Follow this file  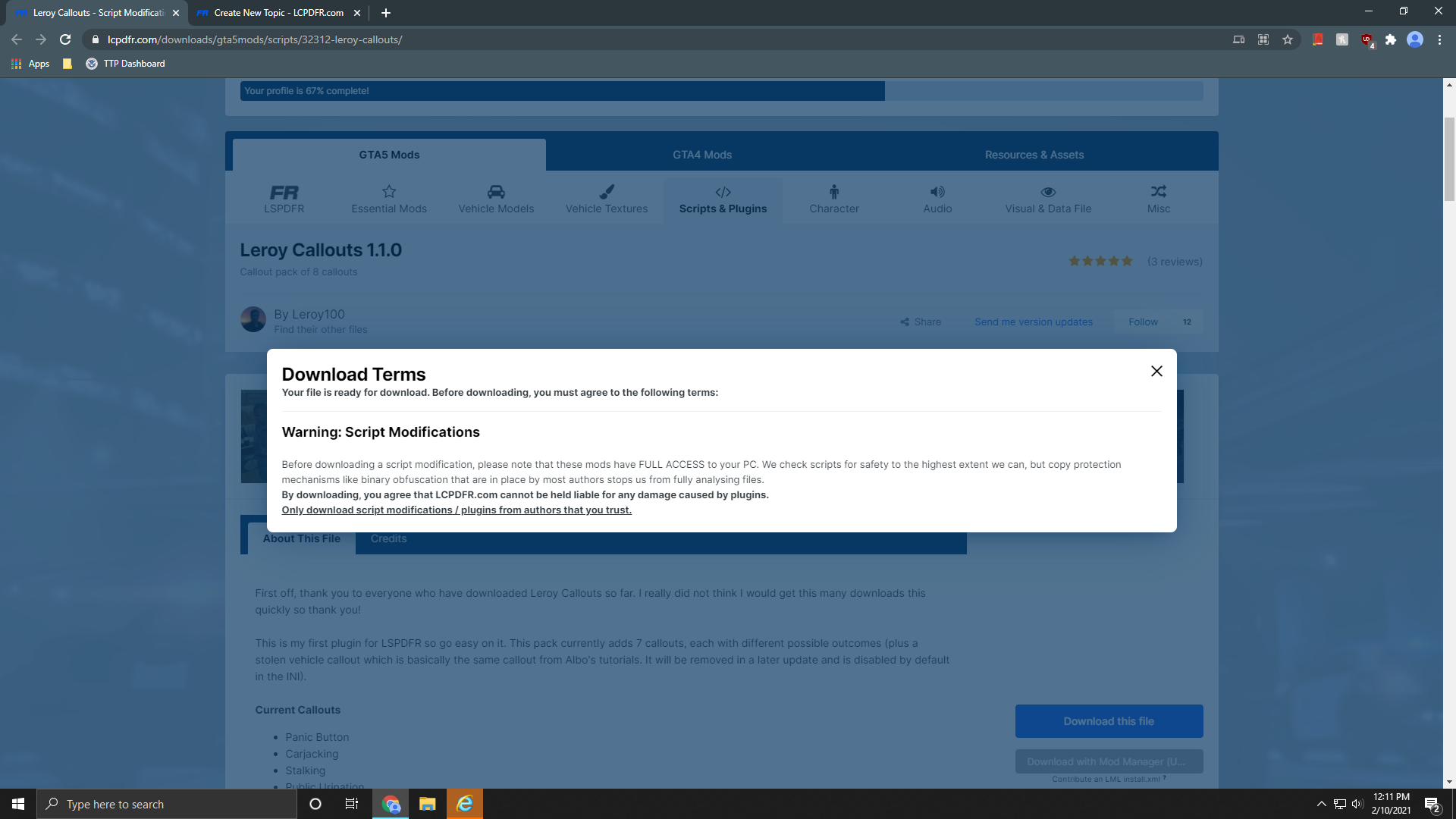point(1143,322)
